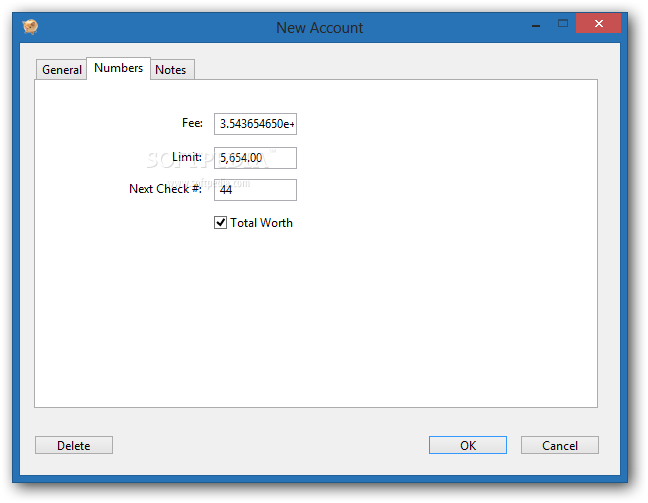Click into the Fee input field
This screenshot has height=503, width=648.
(255, 124)
